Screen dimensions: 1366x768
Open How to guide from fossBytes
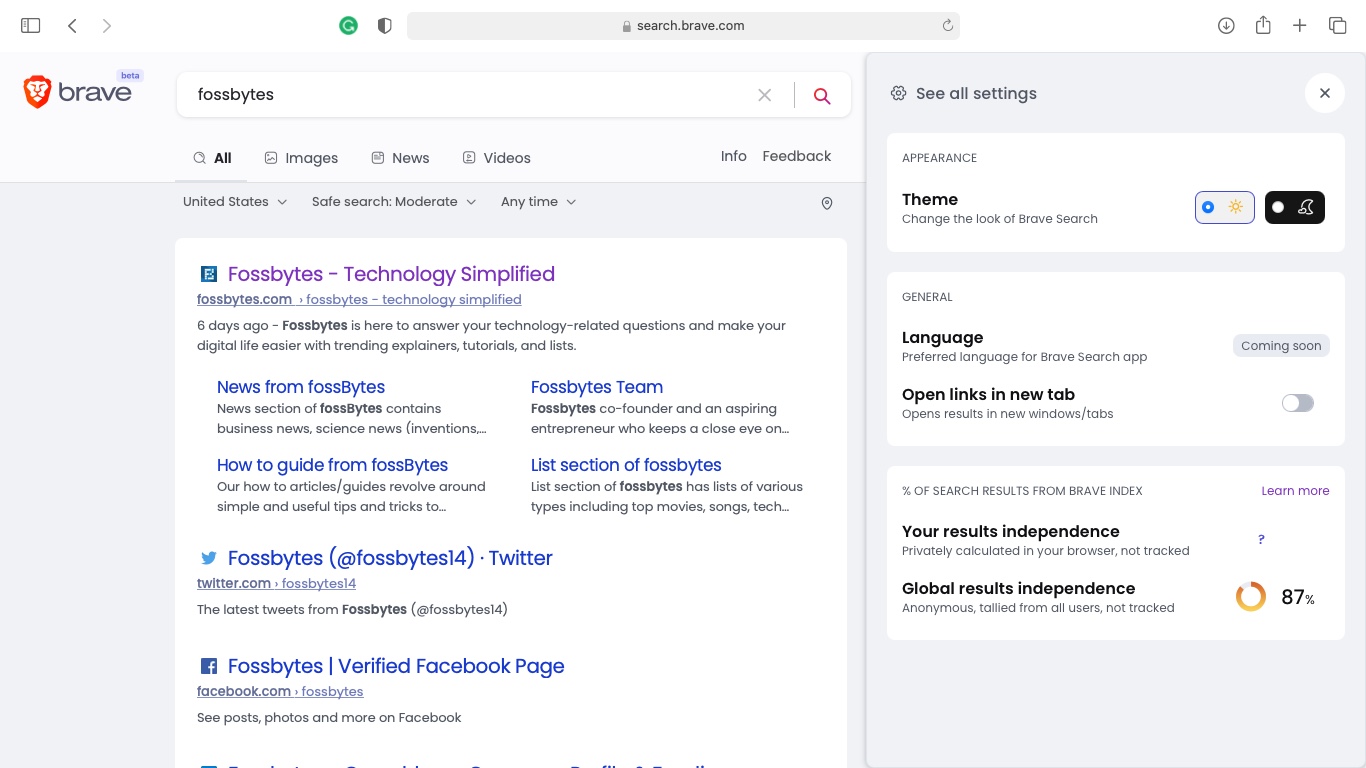click(332, 465)
